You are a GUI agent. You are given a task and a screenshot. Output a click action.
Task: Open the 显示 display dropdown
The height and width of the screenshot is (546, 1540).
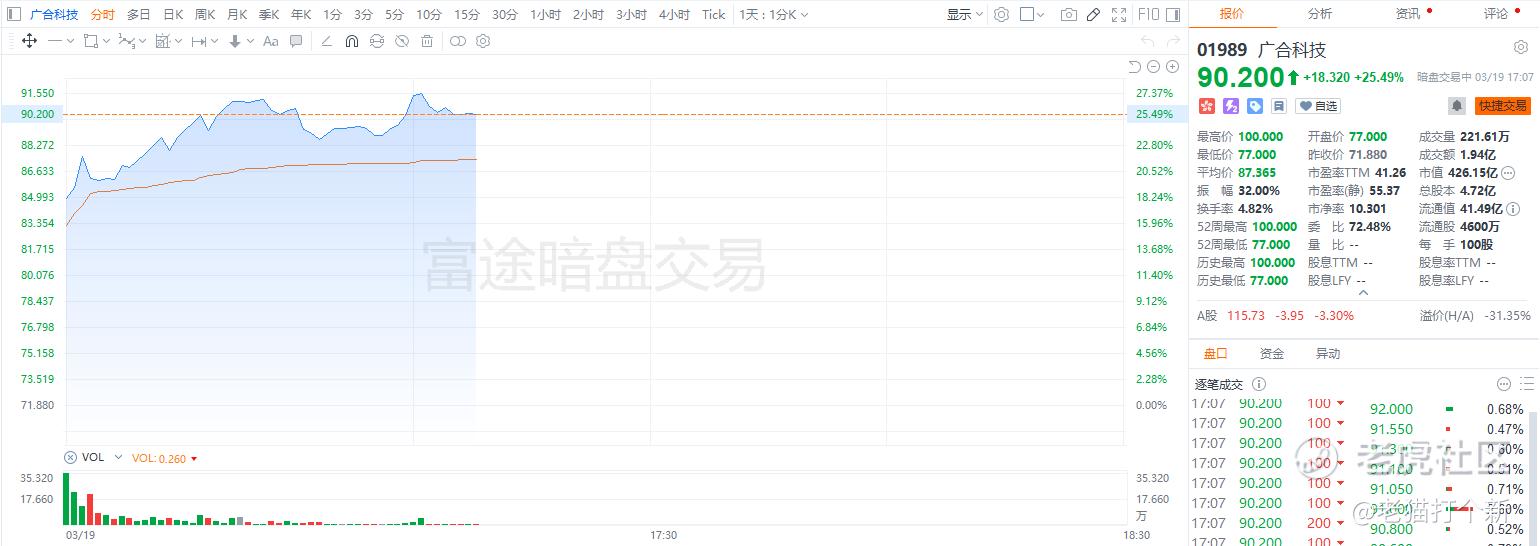pos(964,15)
